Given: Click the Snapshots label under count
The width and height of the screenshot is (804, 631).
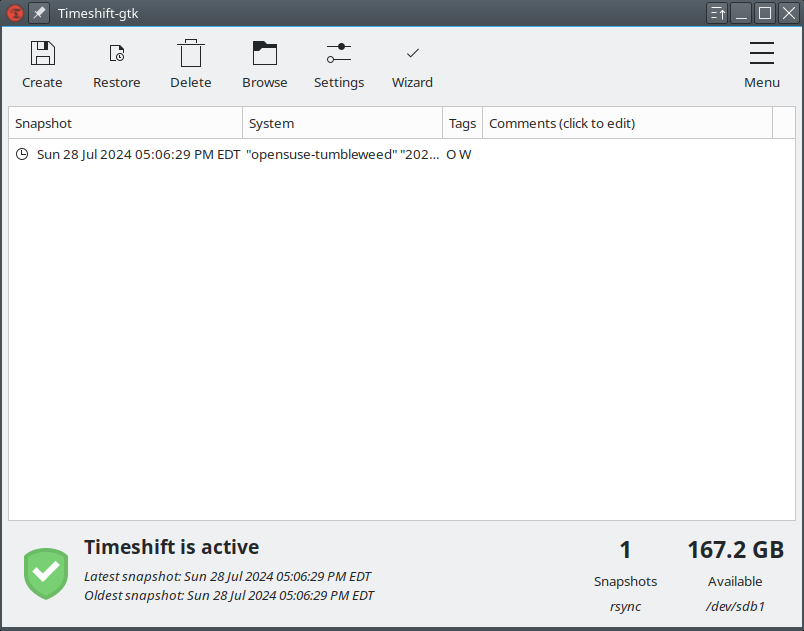Looking at the screenshot, I should pyautogui.click(x=626, y=581).
